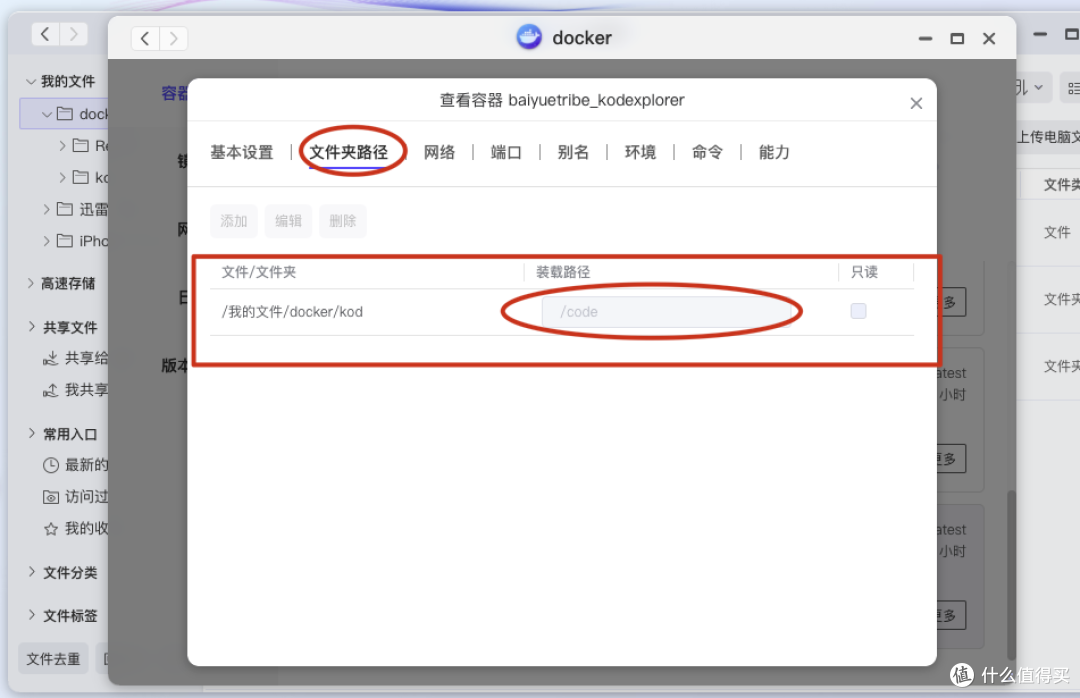The width and height of the screenshot is (1080, 698).
Task: Open the 共享给我 sidebar icon entry
Action: pyautogui.click(x=50, y=358)
